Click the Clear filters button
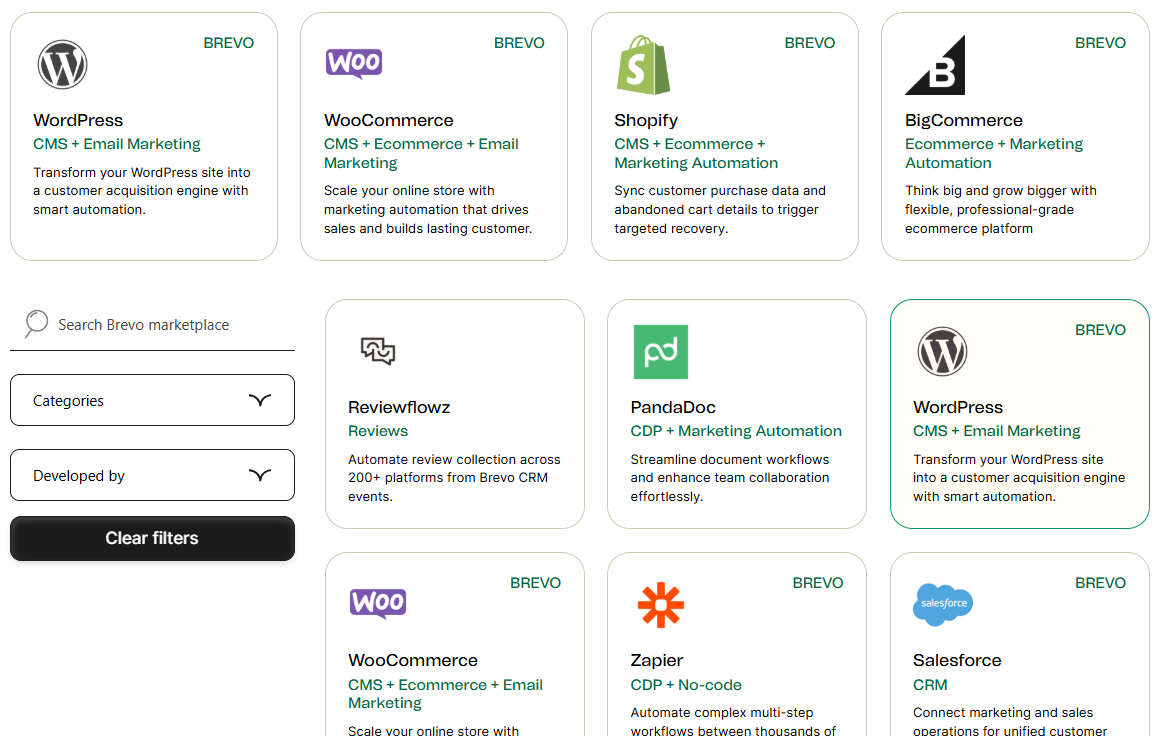Viewport: 1160px width, 736px height. point(152,539)
